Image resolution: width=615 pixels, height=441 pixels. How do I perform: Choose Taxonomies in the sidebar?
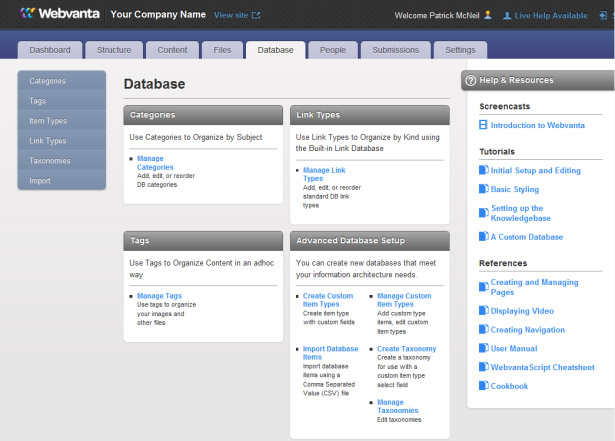(x=62, y=161)
